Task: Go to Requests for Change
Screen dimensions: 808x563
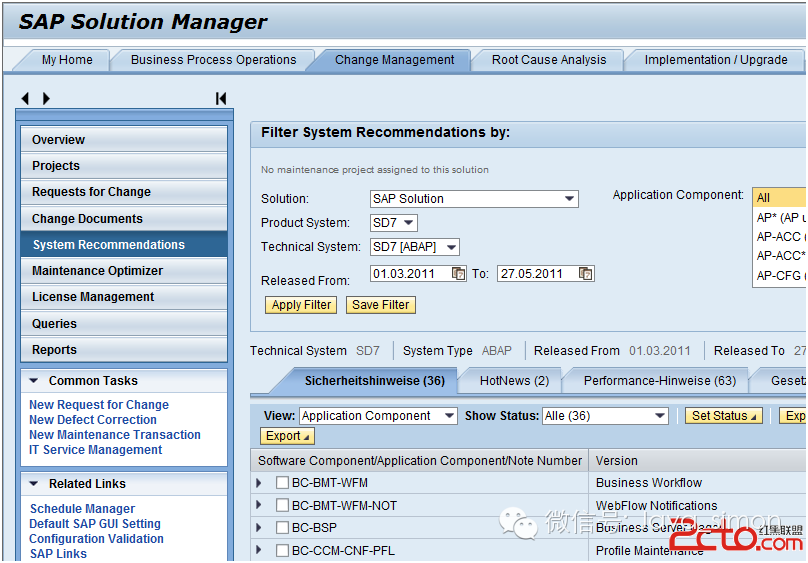Action: [124, 192]
